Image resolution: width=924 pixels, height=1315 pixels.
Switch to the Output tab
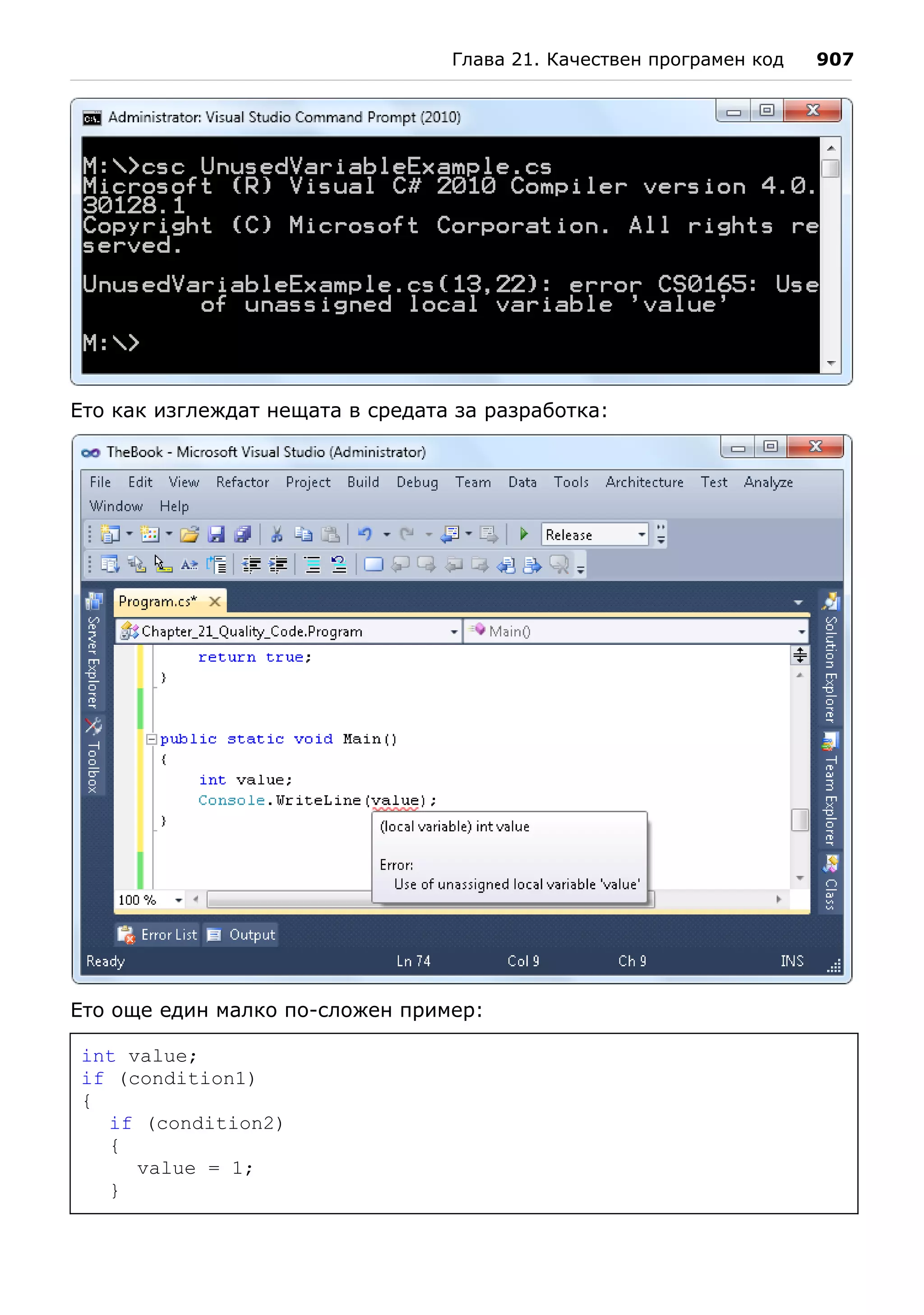coord(241,935)
